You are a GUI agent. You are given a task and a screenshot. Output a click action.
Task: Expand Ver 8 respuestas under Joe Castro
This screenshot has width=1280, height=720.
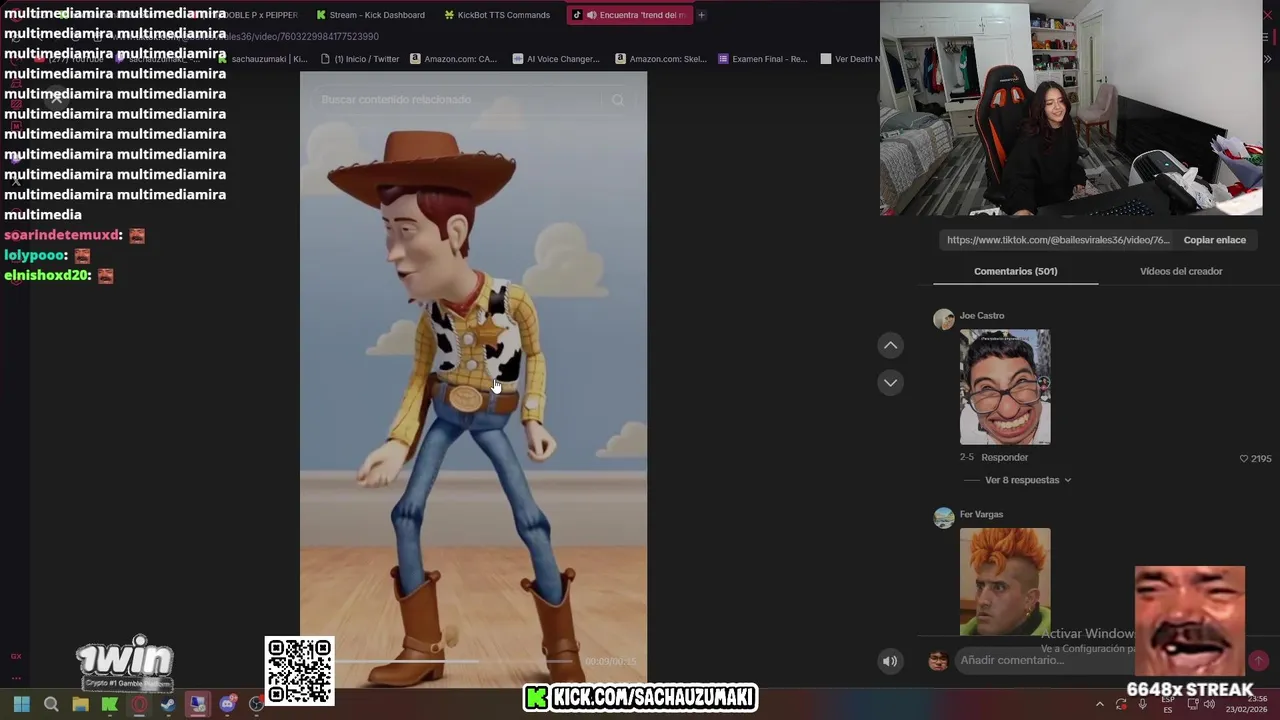tap(1027, 480)
